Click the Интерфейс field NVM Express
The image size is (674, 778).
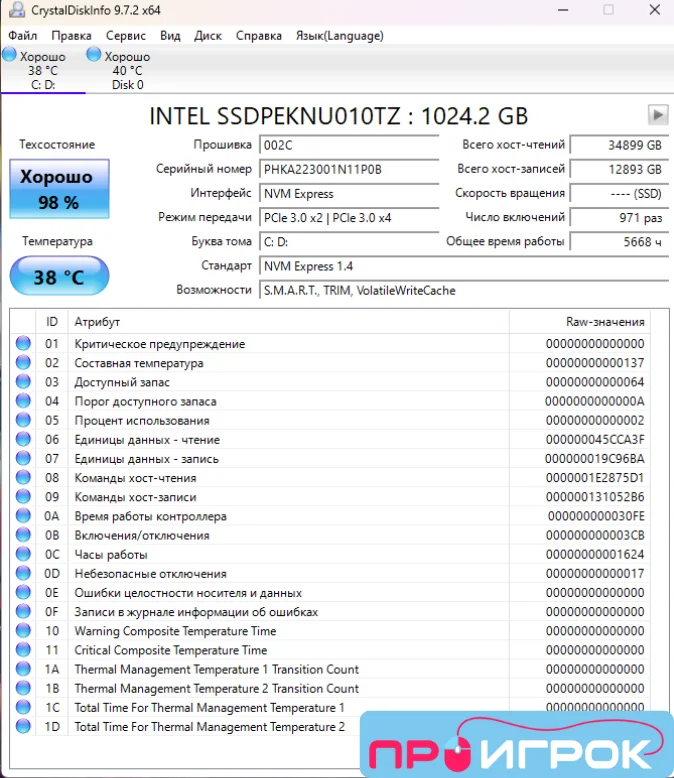349,194
